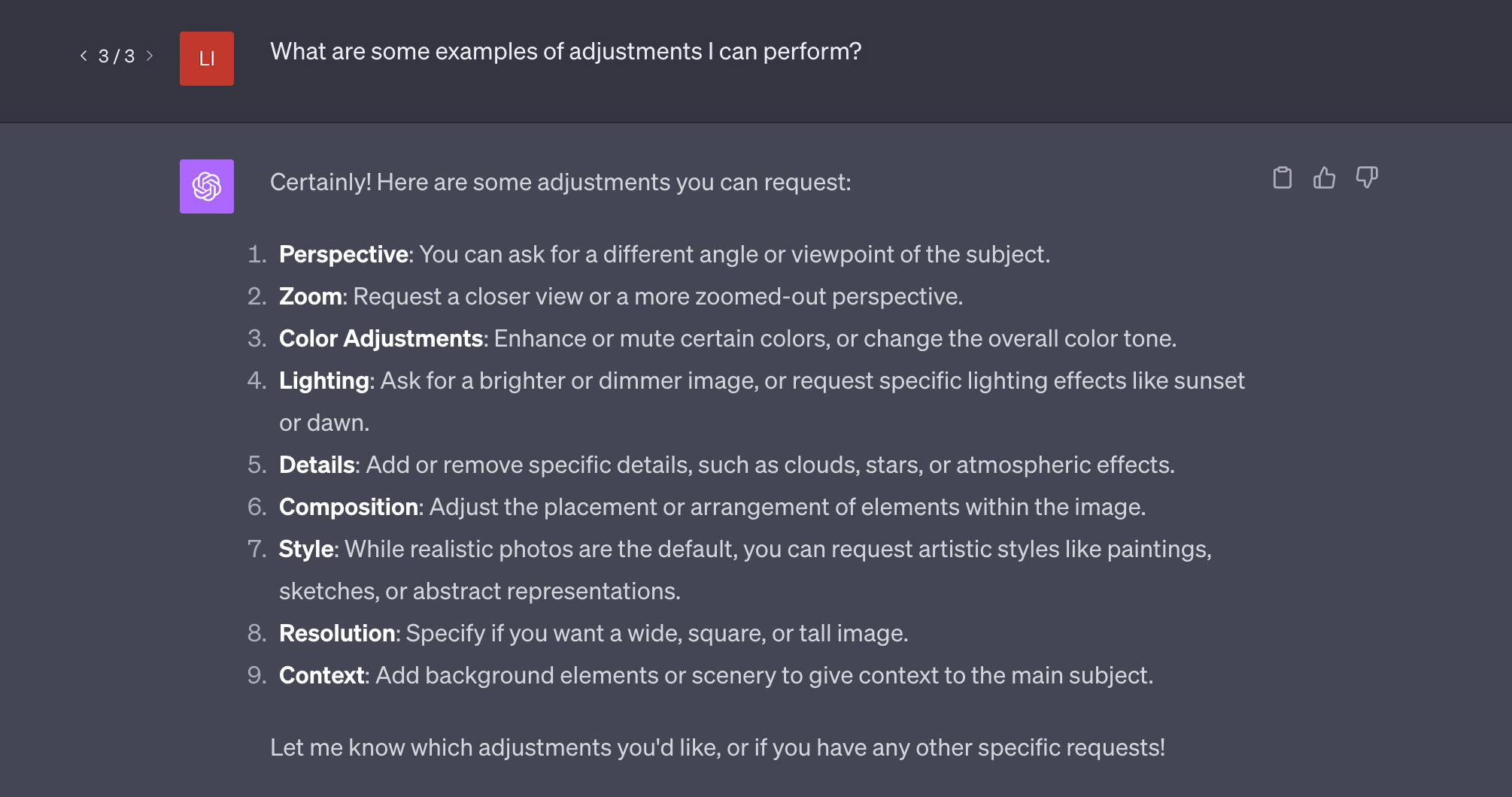1512x797 pixels.
Task: Click the bold Composition list item
Action: tap(349, 507)
